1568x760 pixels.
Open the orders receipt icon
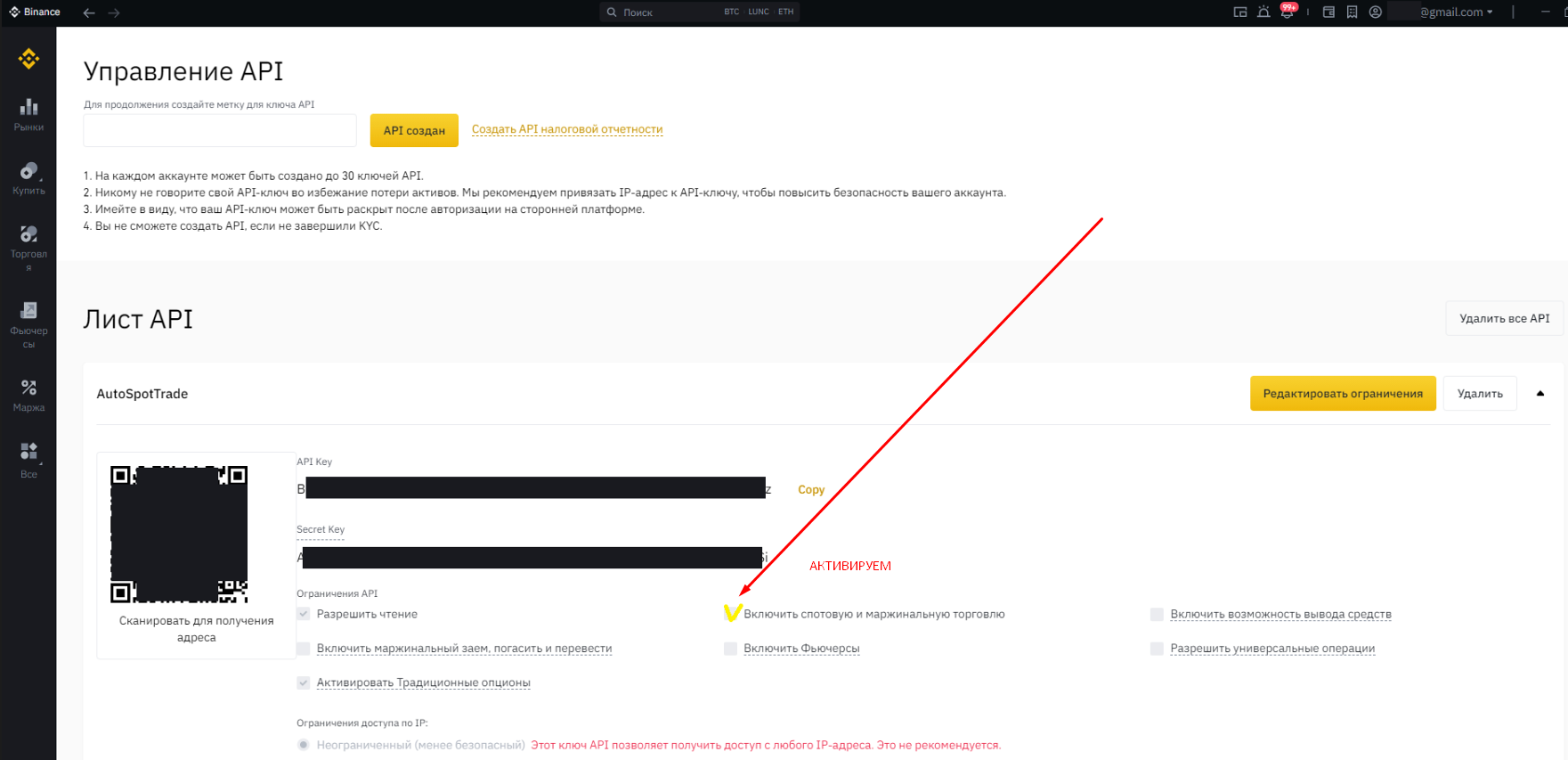pos(1352,12)
